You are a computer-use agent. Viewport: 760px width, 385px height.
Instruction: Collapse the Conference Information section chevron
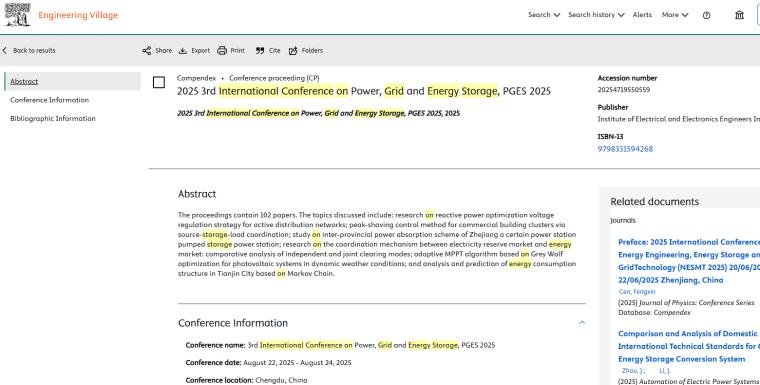coord(582,322)
